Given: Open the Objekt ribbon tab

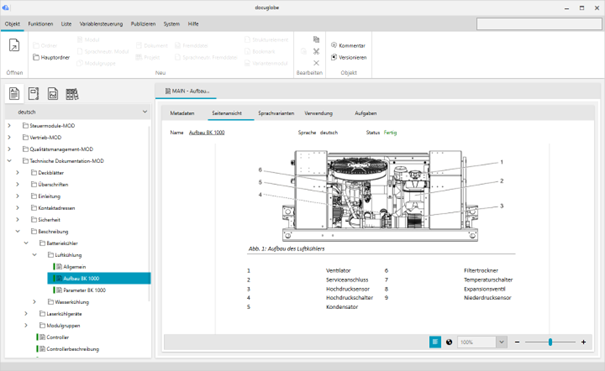Looking at the screenshot, I should tap(12, 24).
